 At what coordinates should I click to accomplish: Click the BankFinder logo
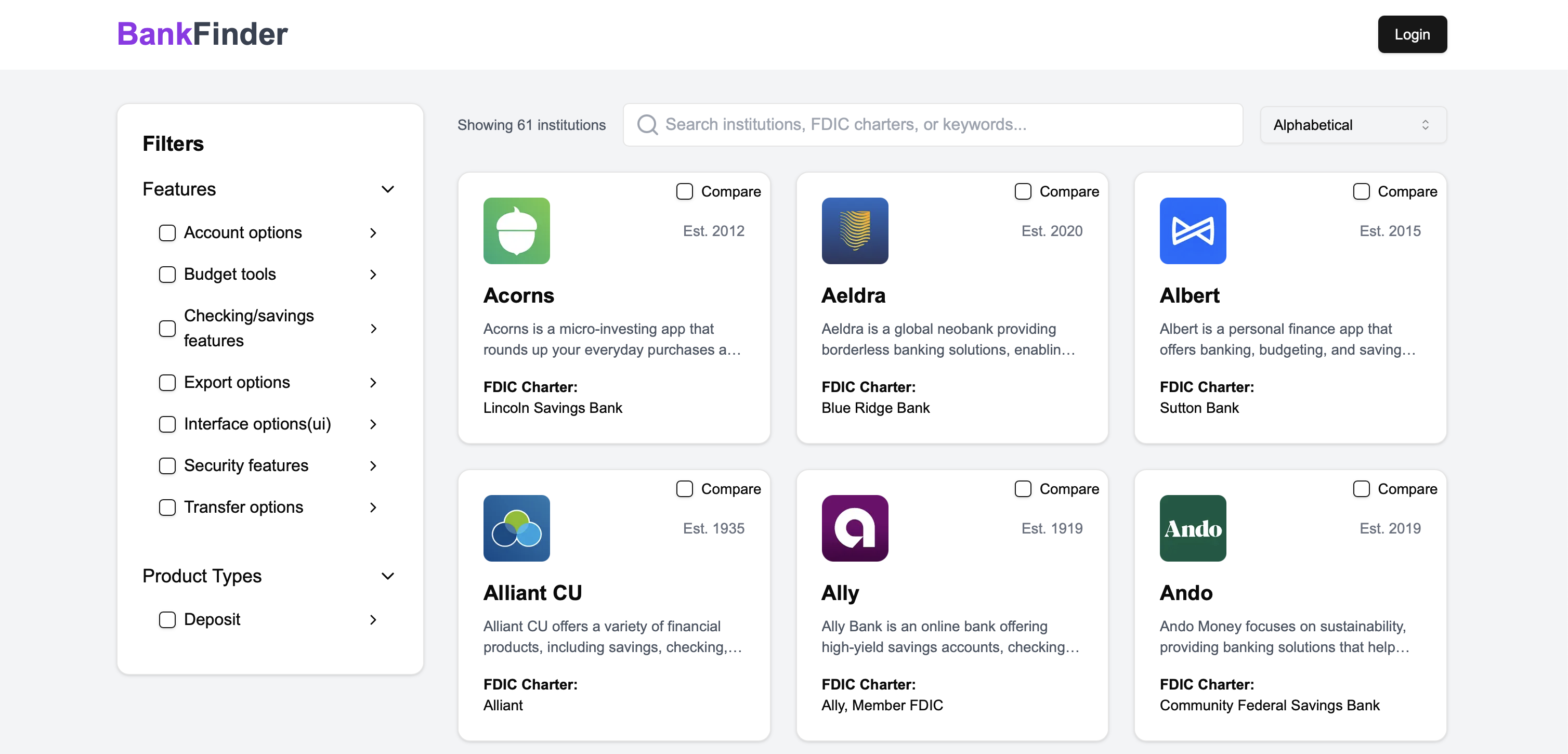click(x=202, y=34)
